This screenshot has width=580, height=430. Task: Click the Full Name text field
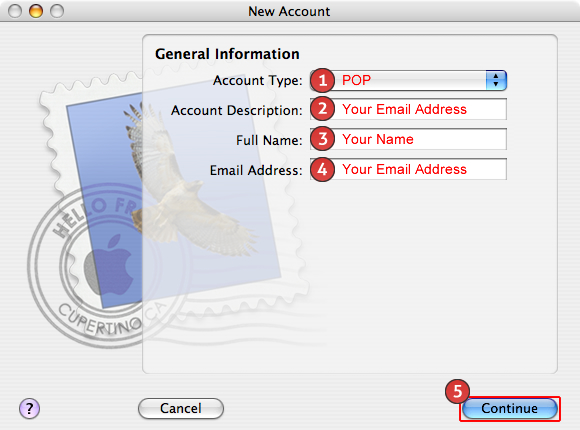click(x=408, y=139)
